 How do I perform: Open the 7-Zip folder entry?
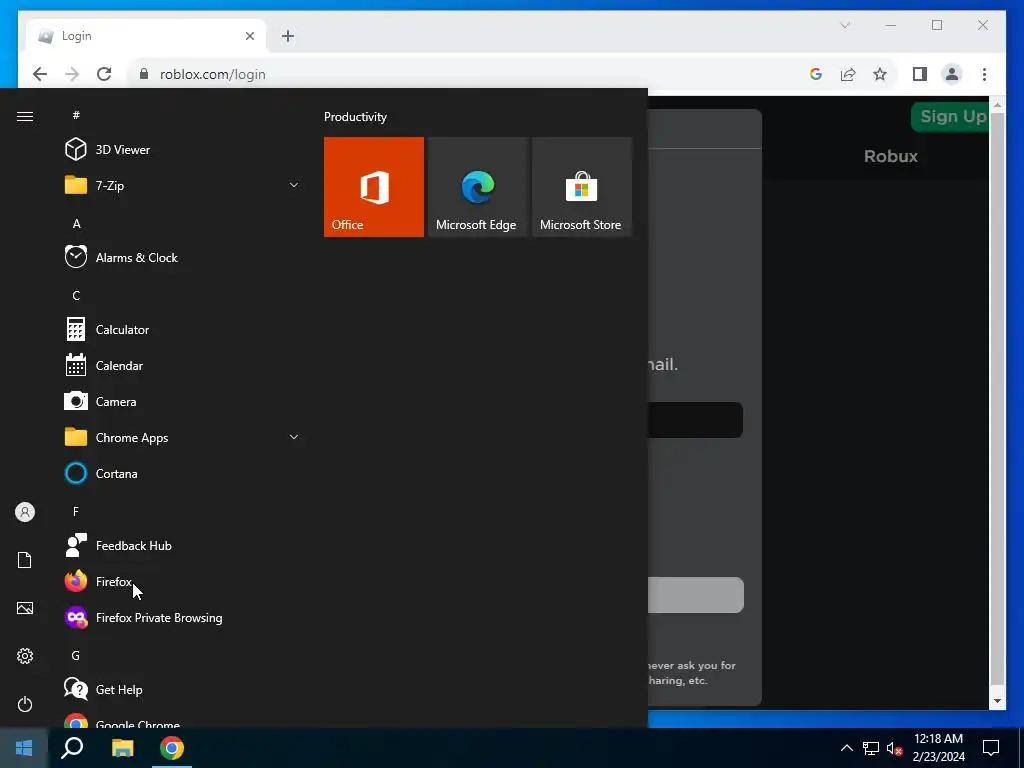click(183, 185)
